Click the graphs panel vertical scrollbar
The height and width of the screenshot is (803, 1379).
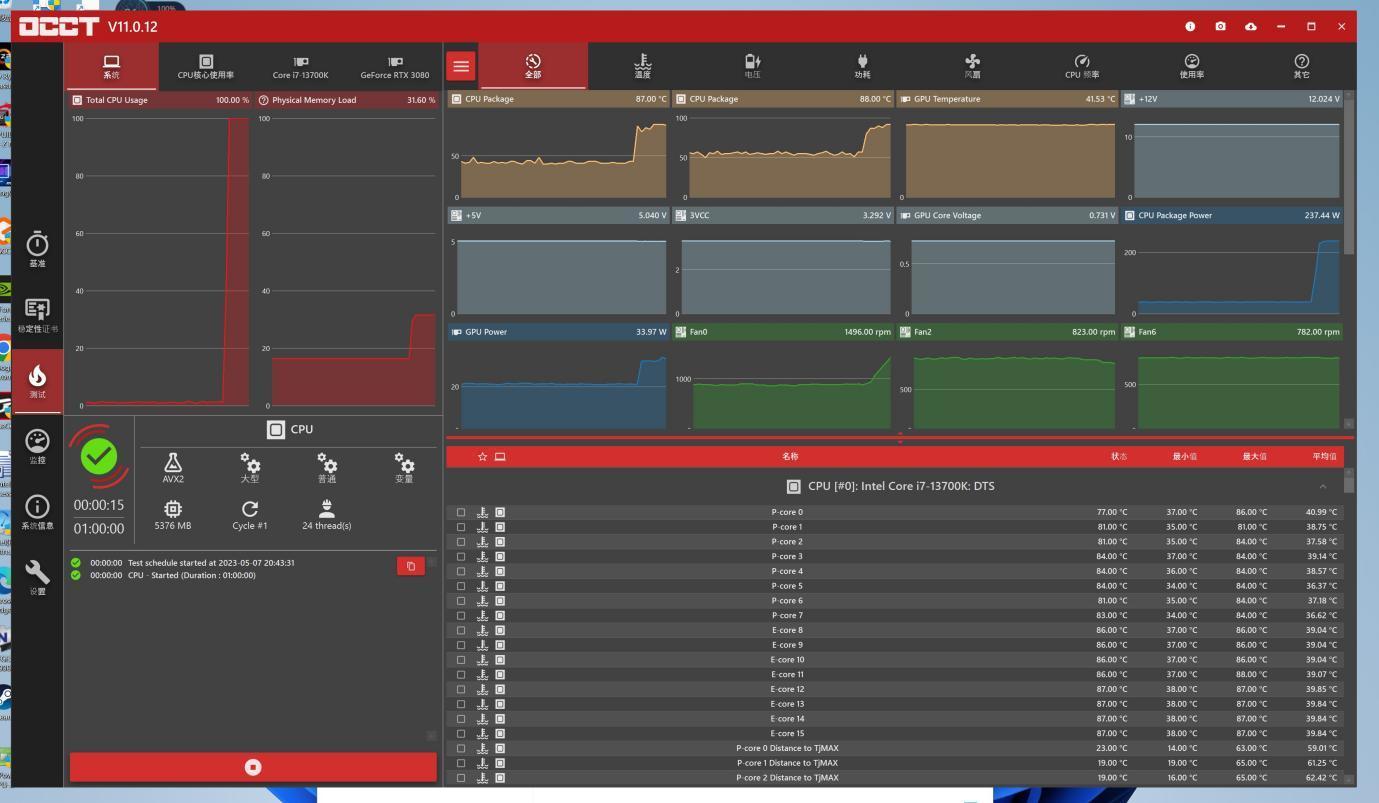[1349, 175]
